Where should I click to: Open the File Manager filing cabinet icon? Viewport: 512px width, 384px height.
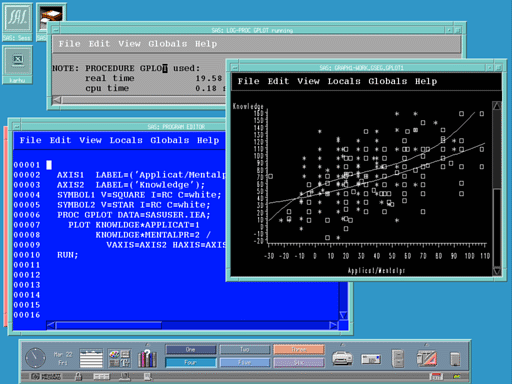click(x=398, y=359)
